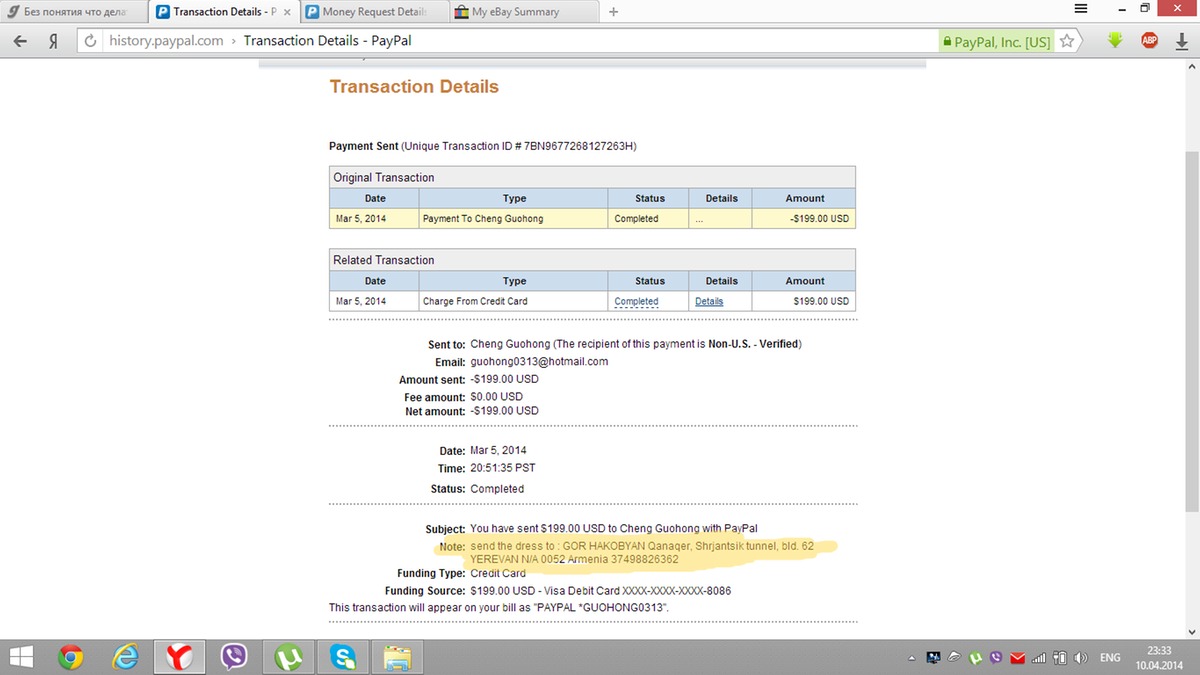Click the Yandex 'Я' home button
This screenshot has width=1200, height=675.
(x=53, y=42)
